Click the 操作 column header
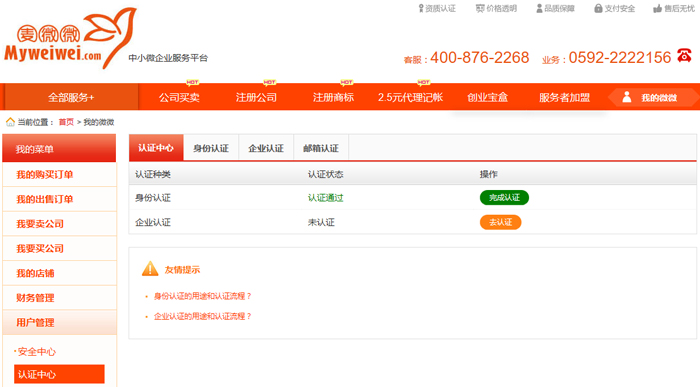The height and width of the screenshot is (387, 700). [488, 174]
